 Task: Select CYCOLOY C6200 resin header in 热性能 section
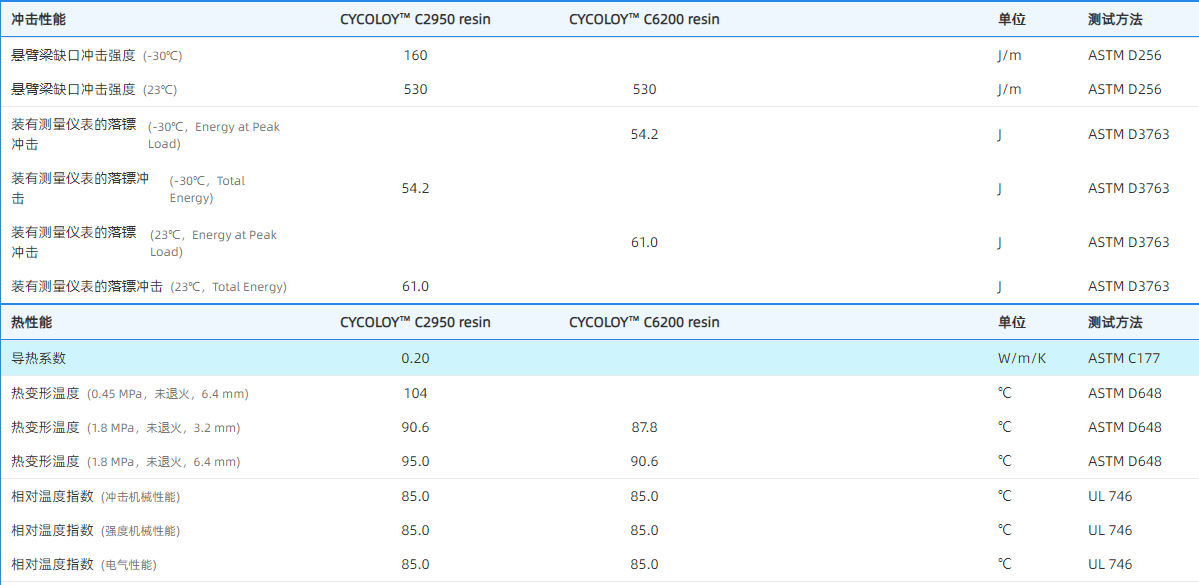[645, 323]
